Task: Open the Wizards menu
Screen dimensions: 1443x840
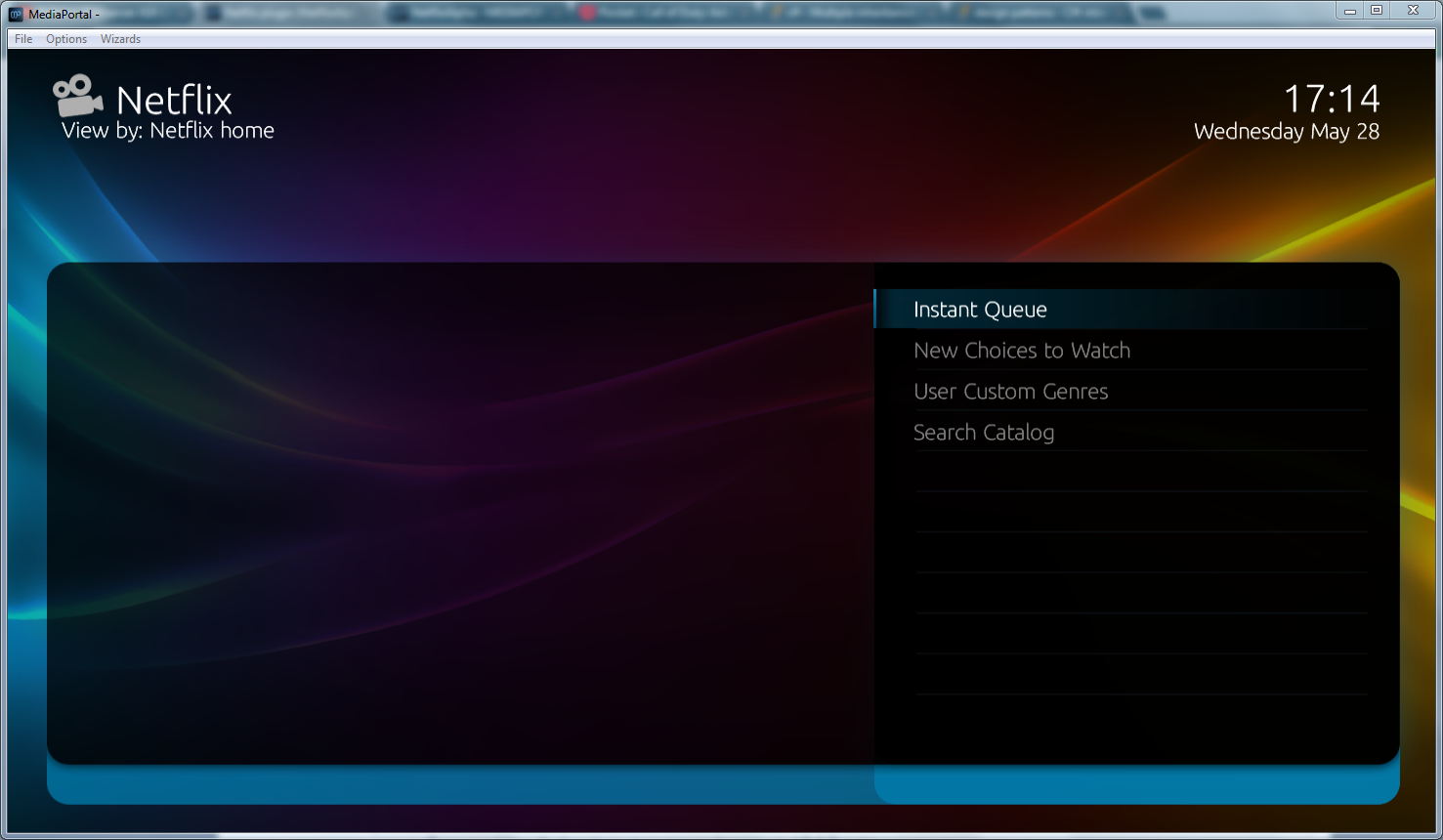Action: (x=120, y=39)
